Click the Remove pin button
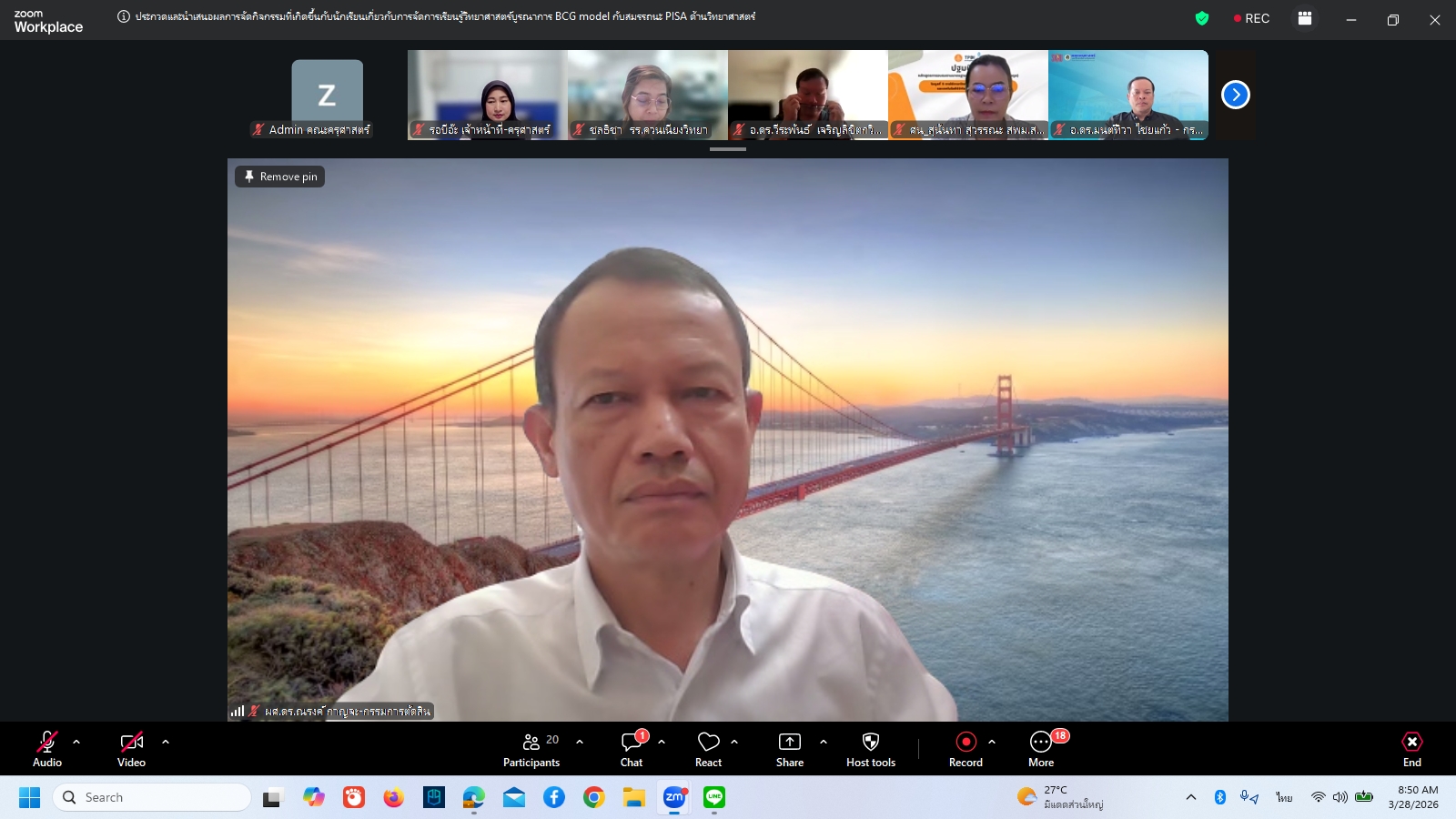Screen dimensions: 1456x819 click(280, 177)
